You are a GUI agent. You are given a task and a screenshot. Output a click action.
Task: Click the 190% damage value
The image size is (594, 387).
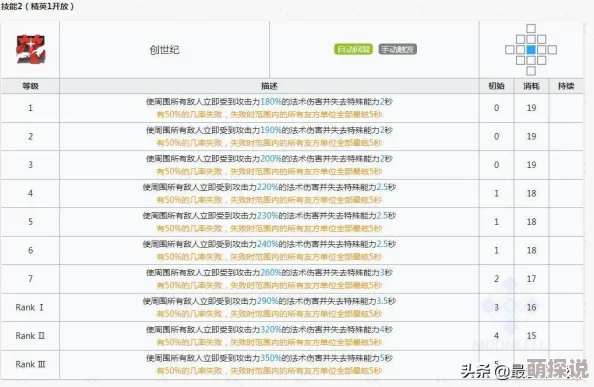tap(271, 130)
